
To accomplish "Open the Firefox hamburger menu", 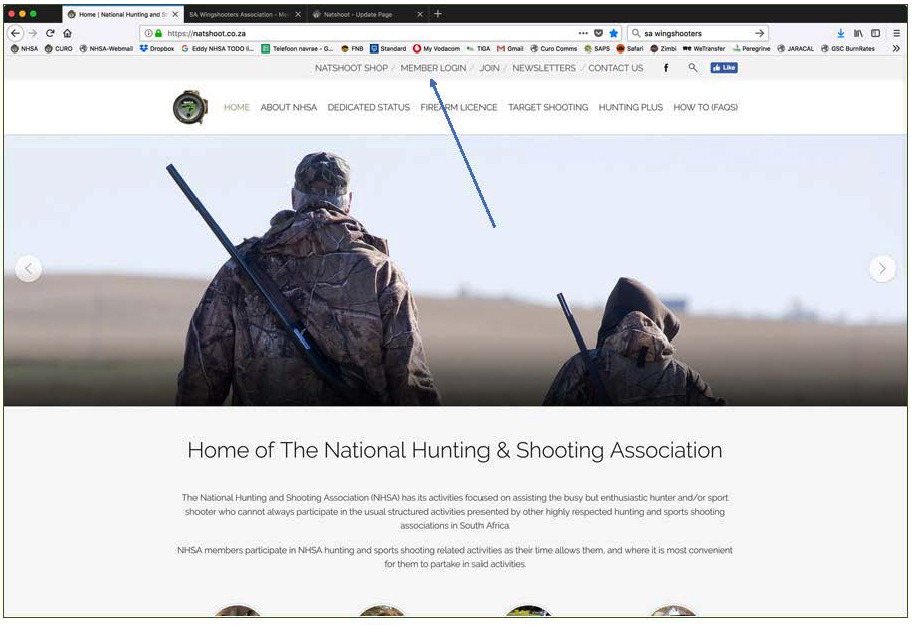I will pos(897,33).
